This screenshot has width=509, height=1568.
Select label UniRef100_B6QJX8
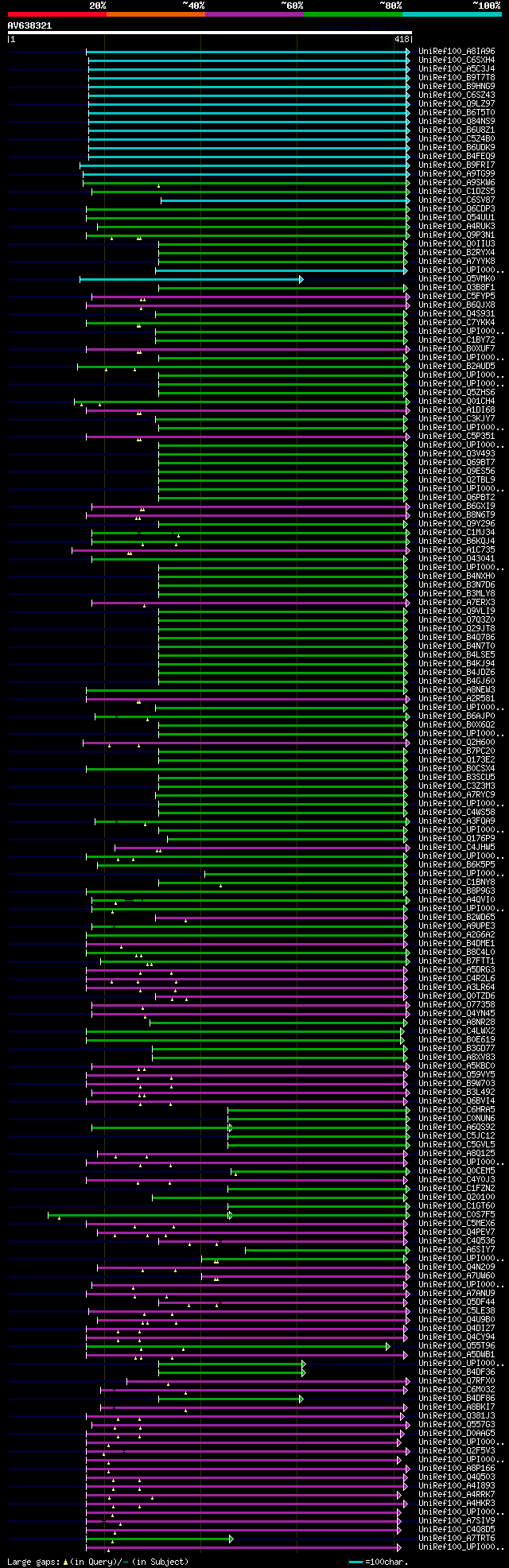pyautogui.click(x=457, y=305)
